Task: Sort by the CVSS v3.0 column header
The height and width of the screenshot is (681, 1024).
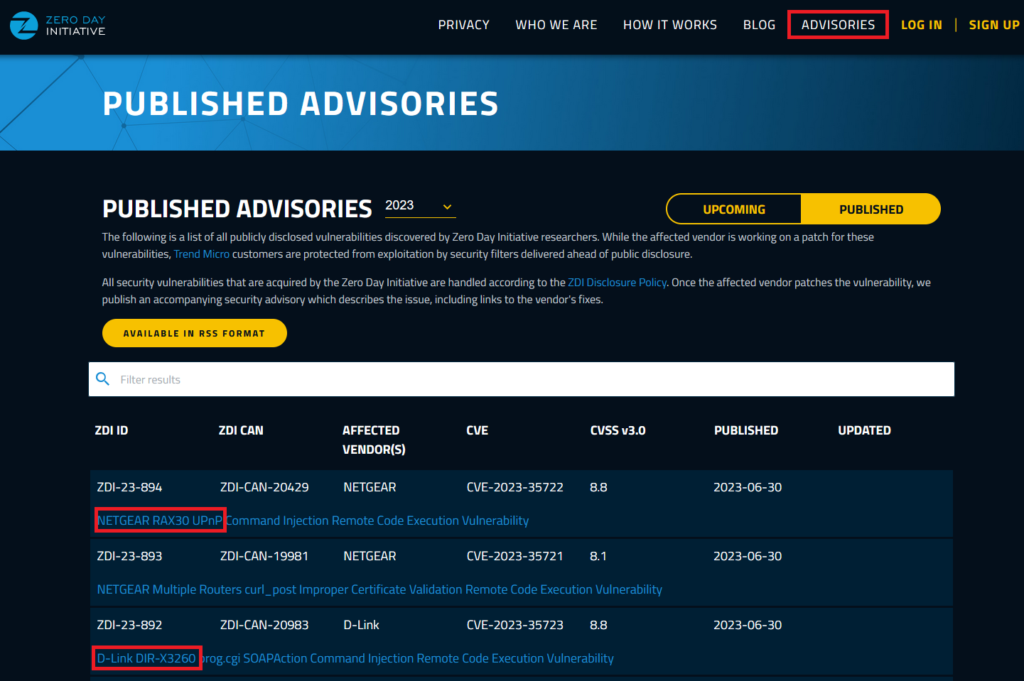Action: (618, 430)
